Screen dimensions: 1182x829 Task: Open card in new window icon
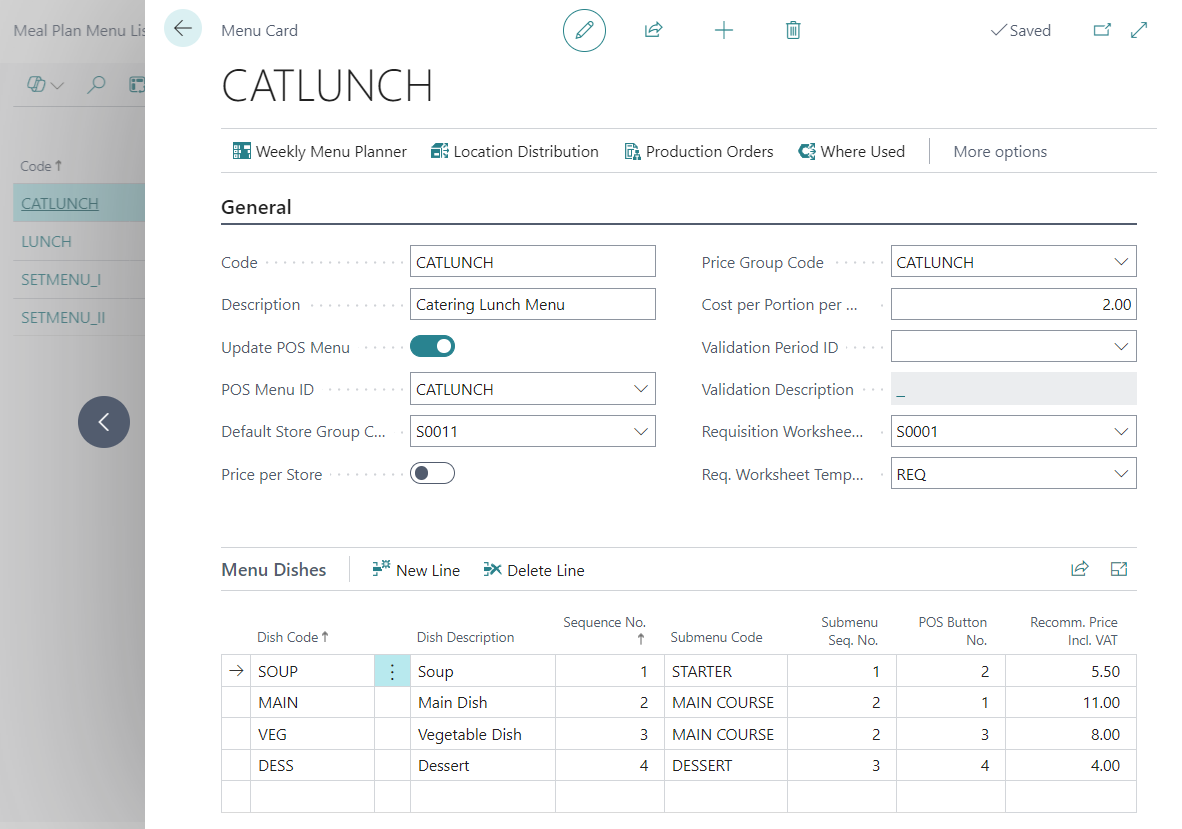coord(1102,30)
